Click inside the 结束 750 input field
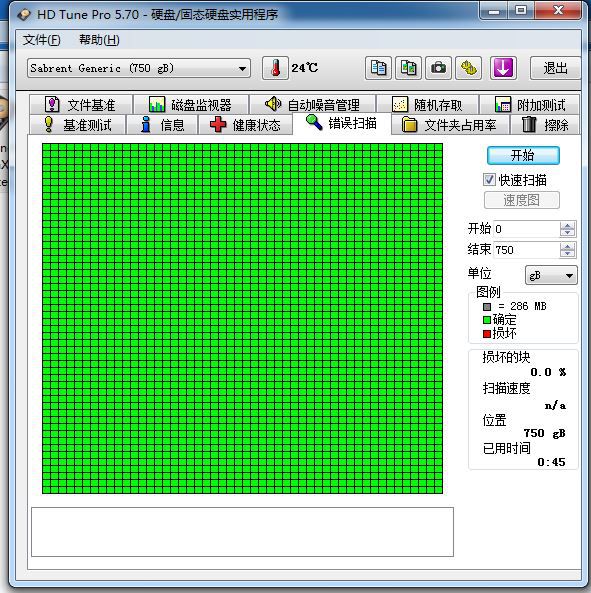 pyautogui.click(x=527, y=250)
